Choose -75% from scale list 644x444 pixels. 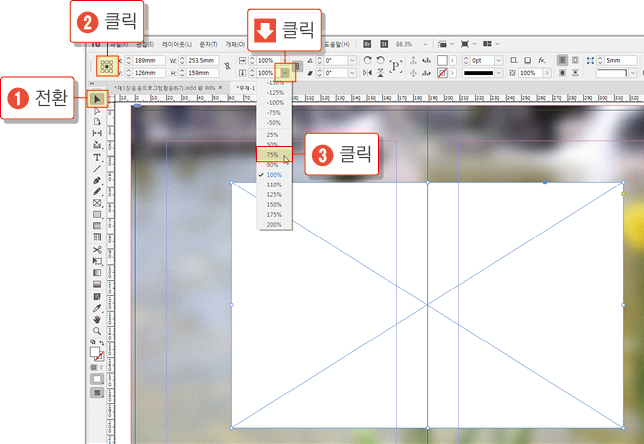[274, 113]
